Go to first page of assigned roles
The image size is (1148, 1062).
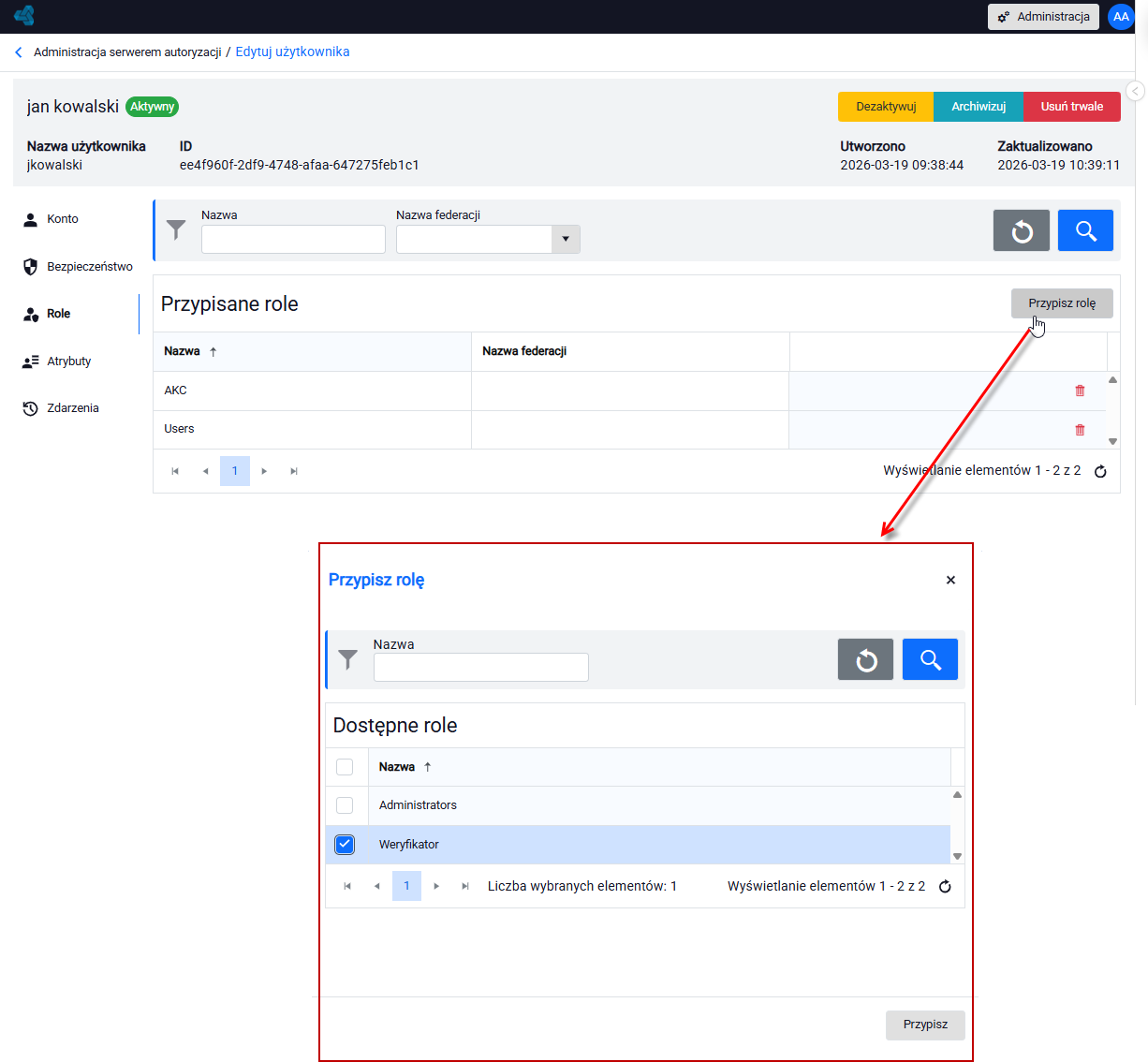click(175, 471)
